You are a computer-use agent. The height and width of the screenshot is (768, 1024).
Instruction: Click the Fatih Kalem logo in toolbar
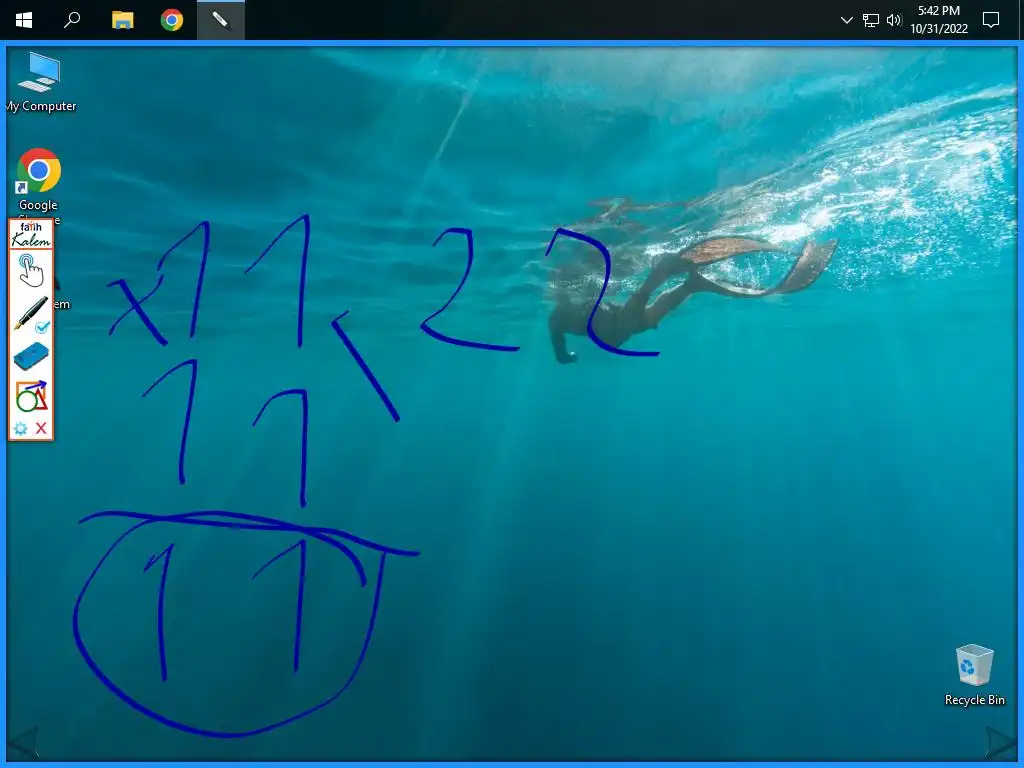click(x=31, y=234)
